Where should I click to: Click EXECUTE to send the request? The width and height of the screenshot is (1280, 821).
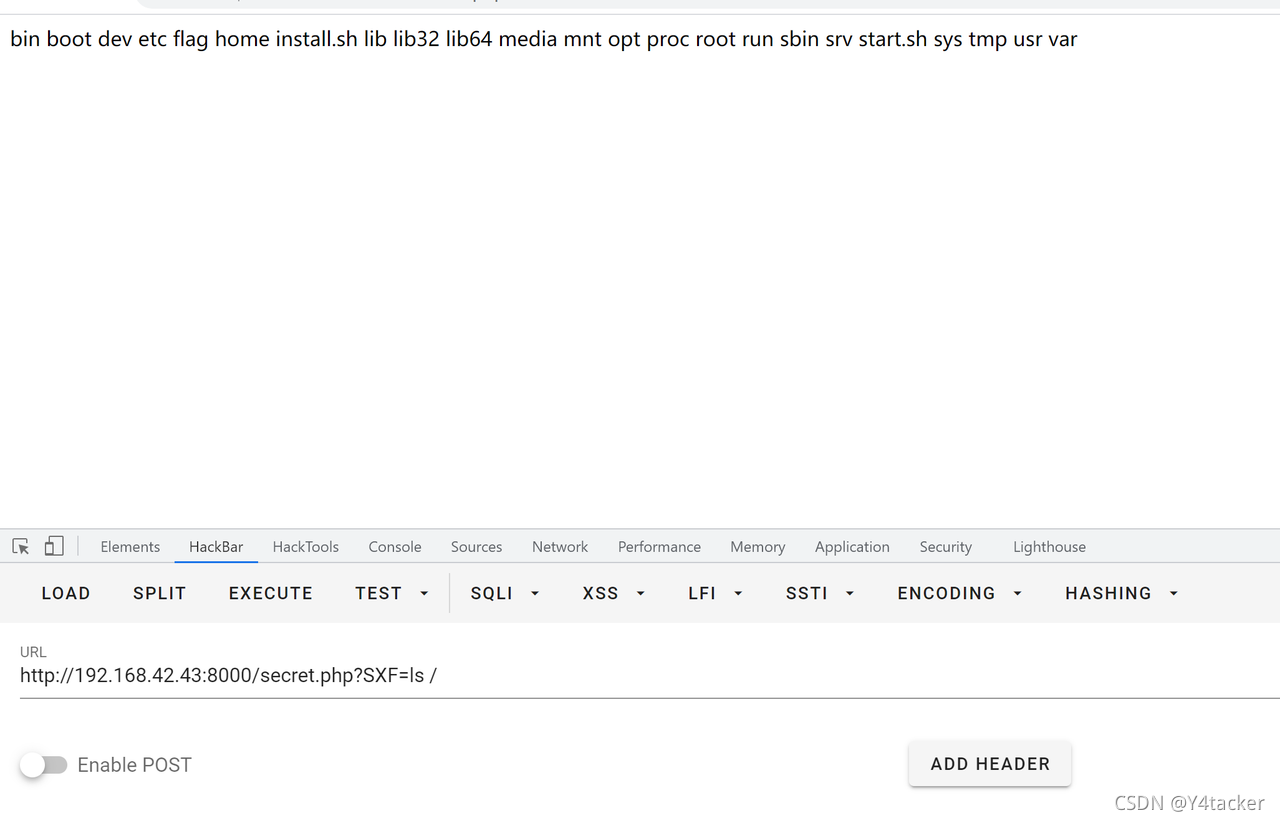[x=271, y=593]
